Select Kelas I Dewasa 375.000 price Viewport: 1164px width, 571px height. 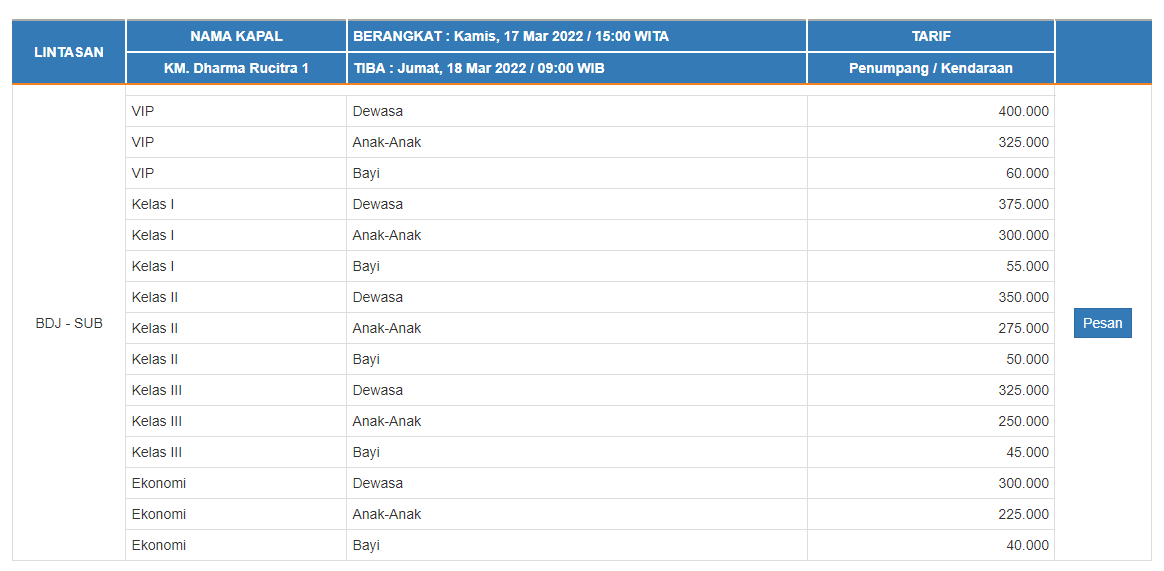[1023, 204]
